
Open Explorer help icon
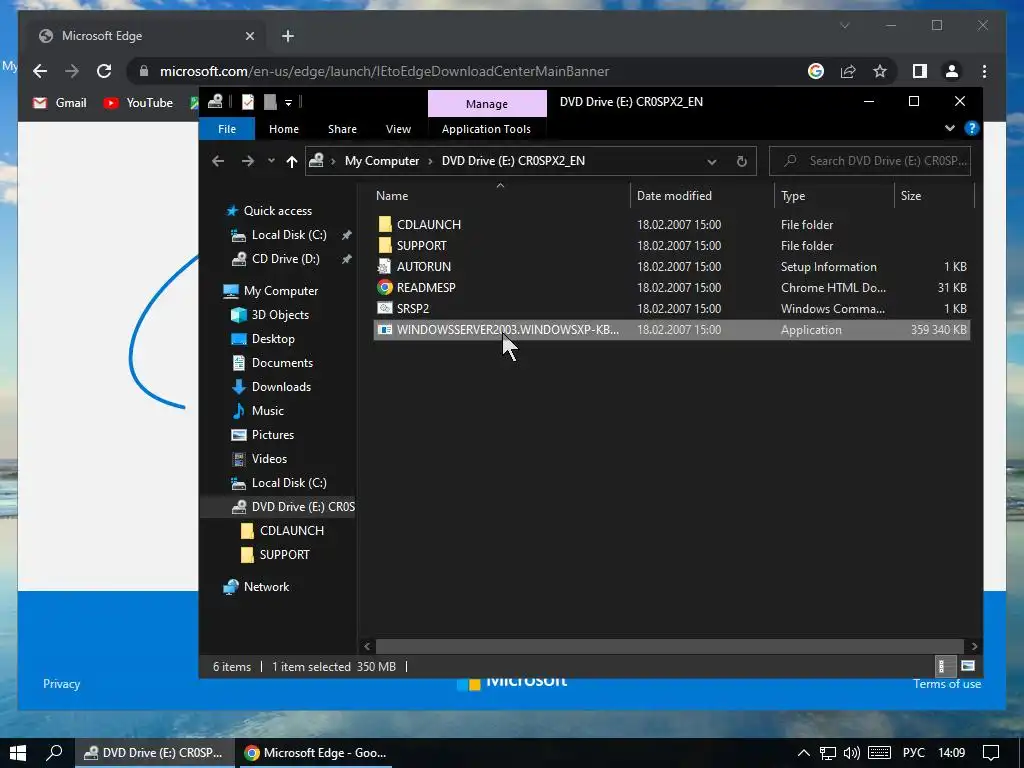pos(971,128)
